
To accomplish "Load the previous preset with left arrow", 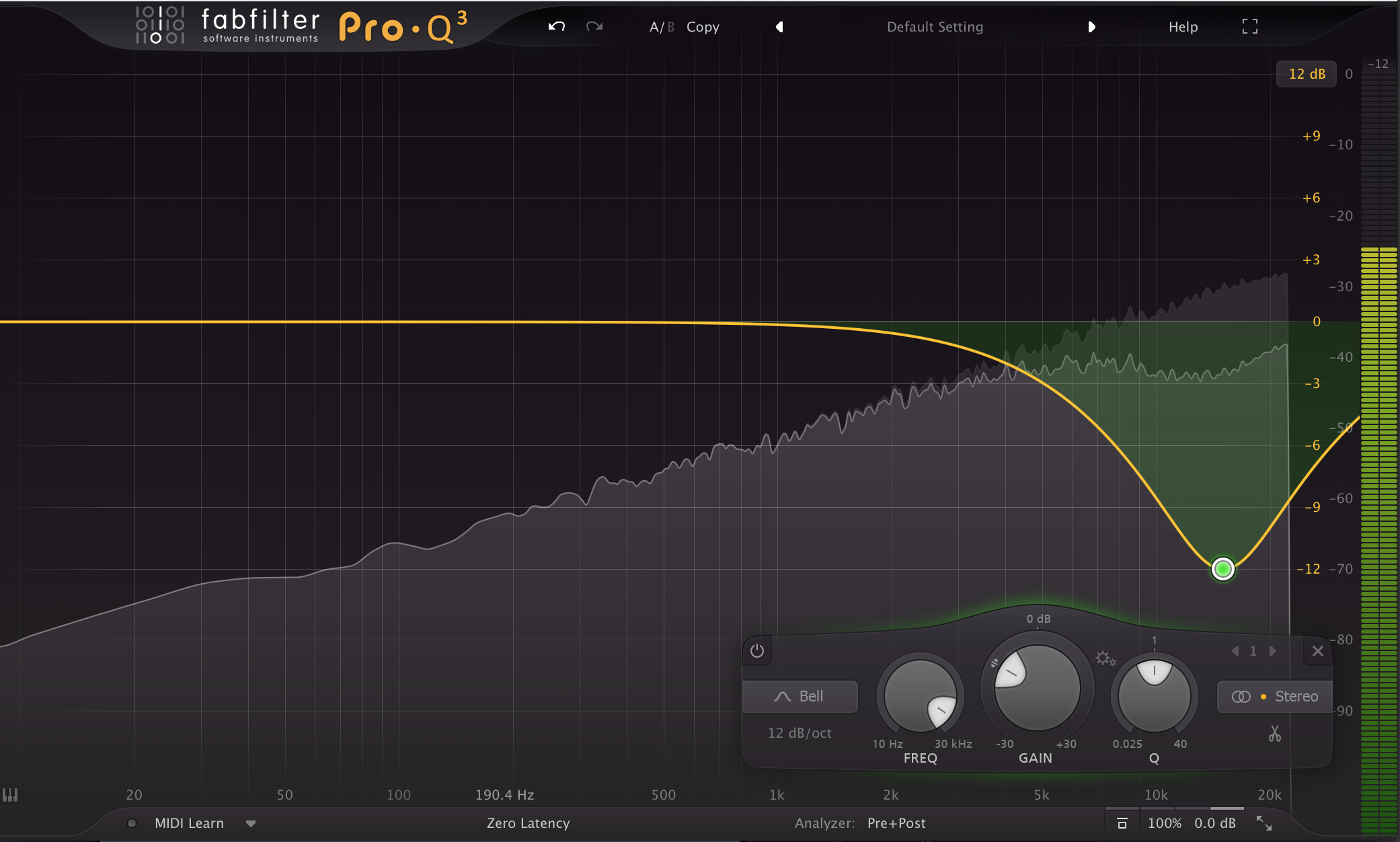I will (x=779, y=27).
